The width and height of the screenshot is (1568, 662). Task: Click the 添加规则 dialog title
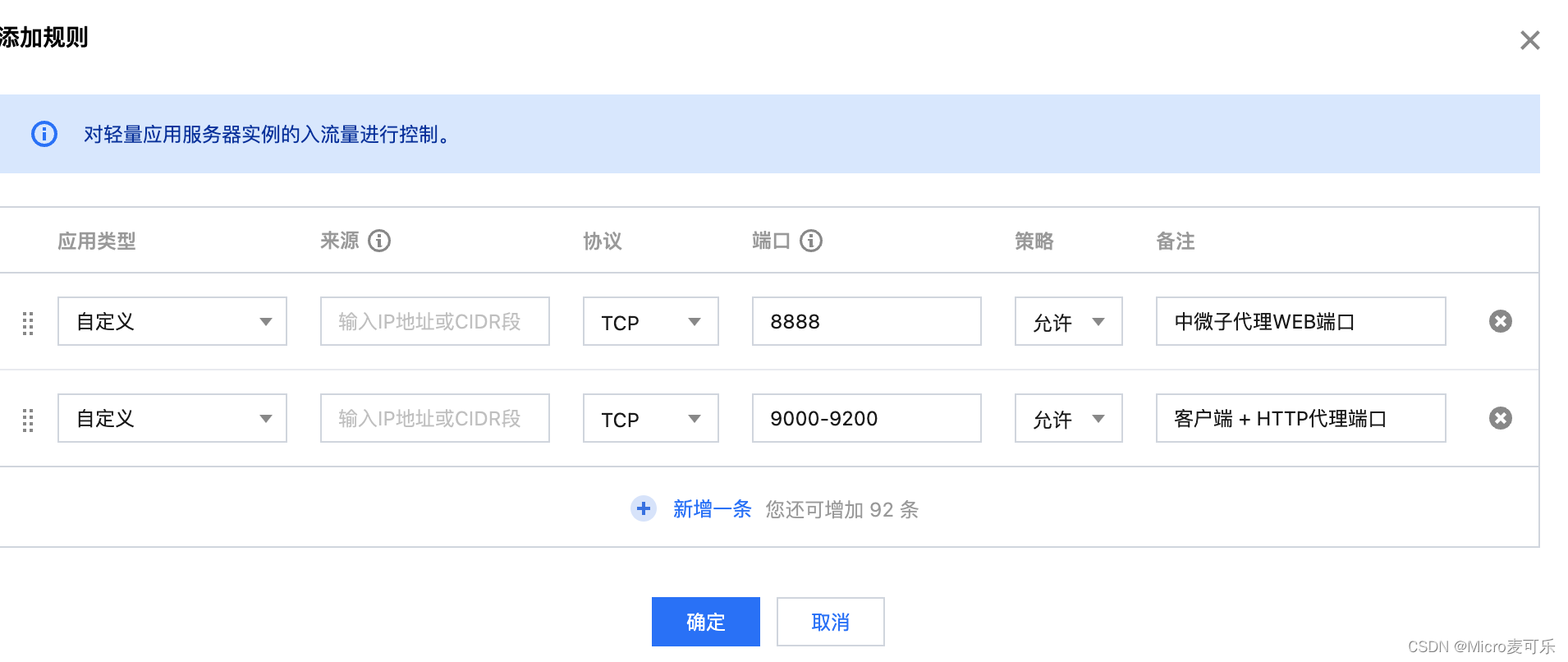pos(44,37)
